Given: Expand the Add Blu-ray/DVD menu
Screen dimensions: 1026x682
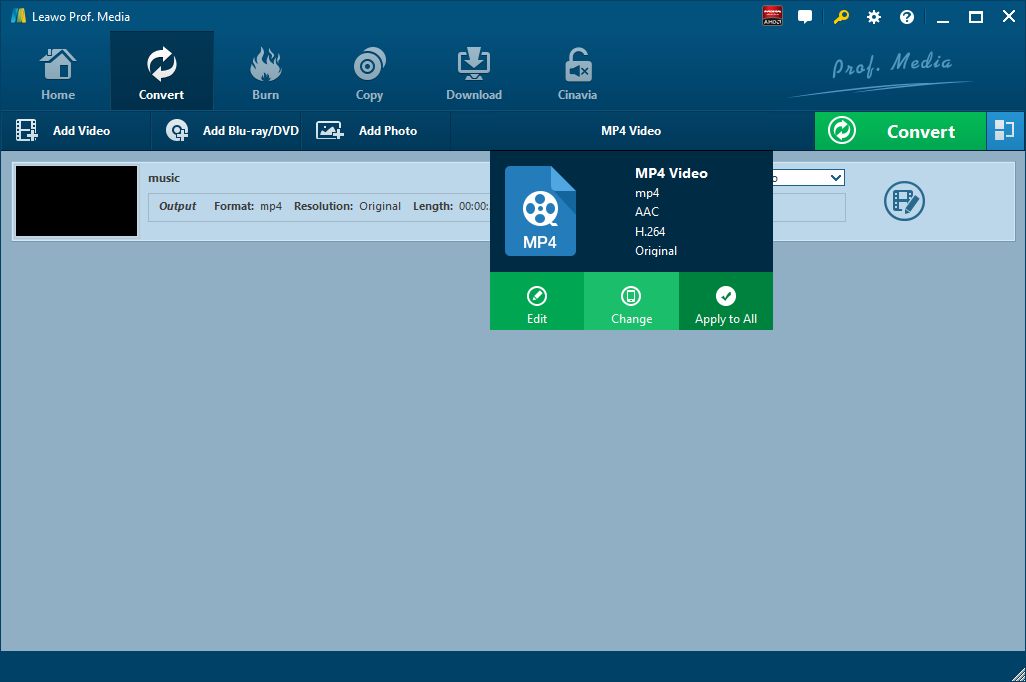Looking at the screenshot, I should 233,131.
